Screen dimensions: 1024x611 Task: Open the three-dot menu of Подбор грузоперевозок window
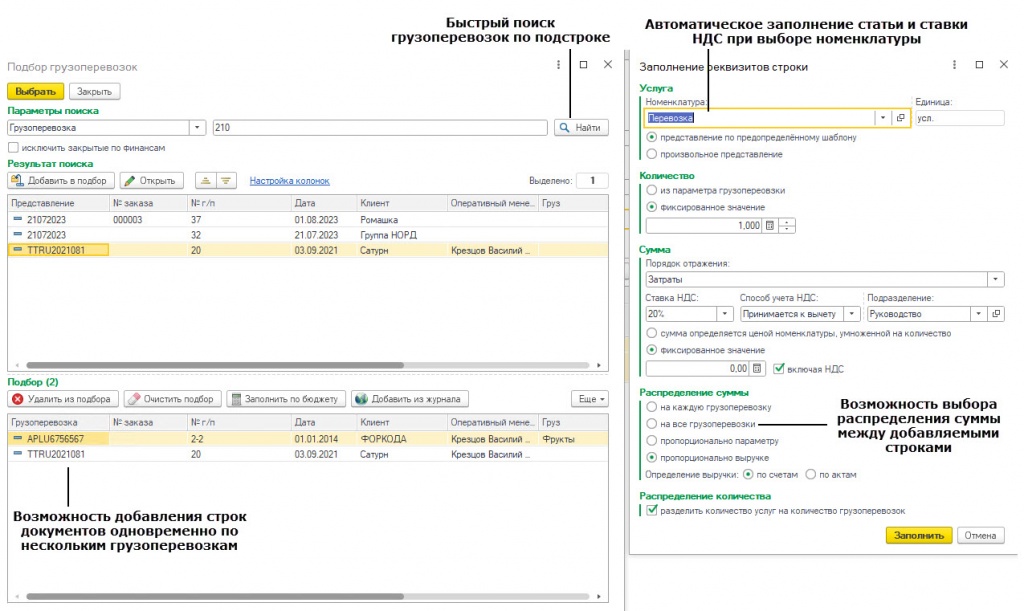[x=558, y=65]
